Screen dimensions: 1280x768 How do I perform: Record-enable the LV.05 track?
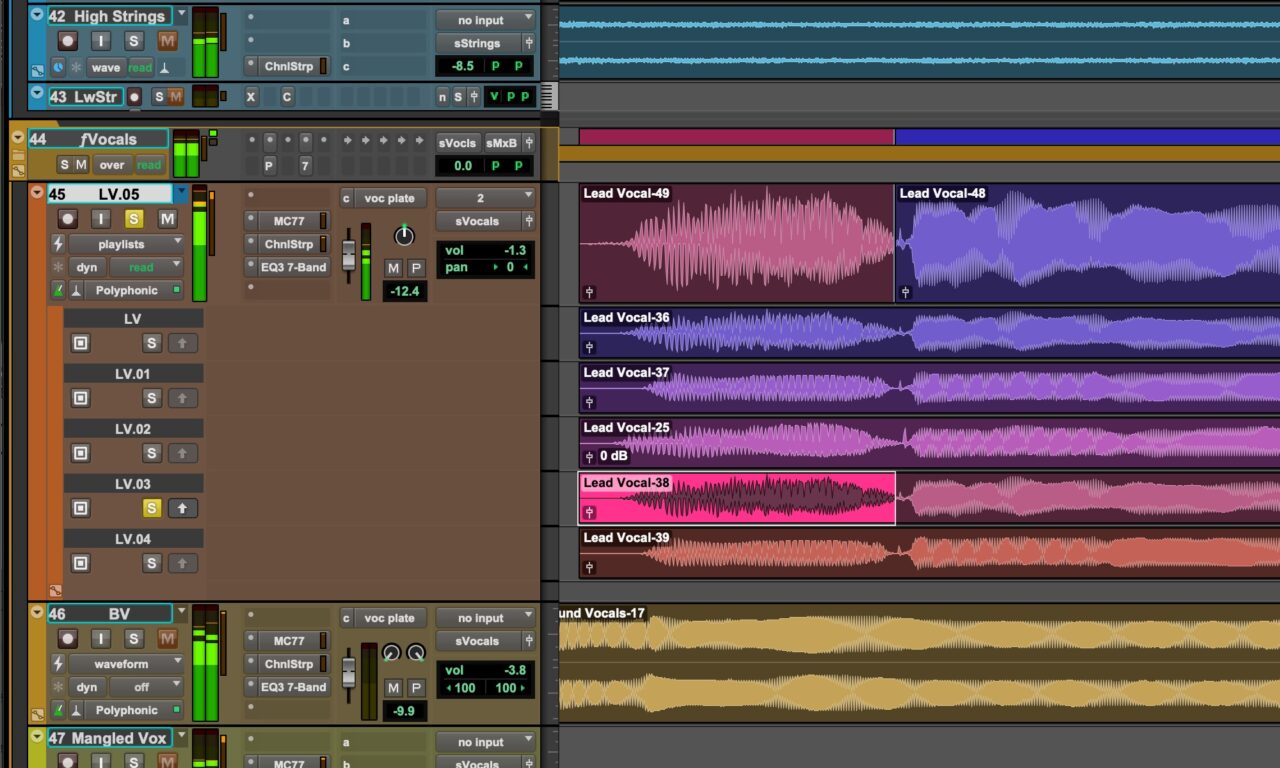click(67, 219)
